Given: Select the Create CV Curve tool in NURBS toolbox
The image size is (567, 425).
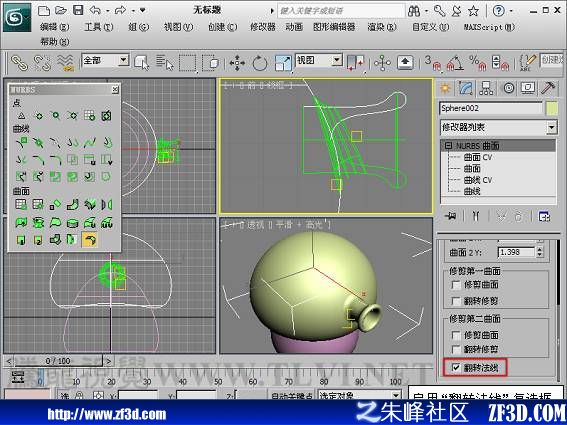Looking at the screenshot, I should coord(21,142).
